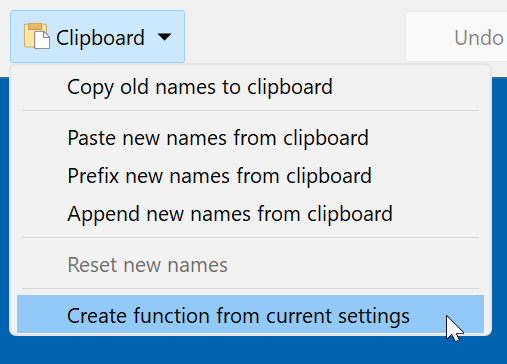The image size is (507, 364).
Task: Click the blue window area beside the menu
Action: point(499,200)
